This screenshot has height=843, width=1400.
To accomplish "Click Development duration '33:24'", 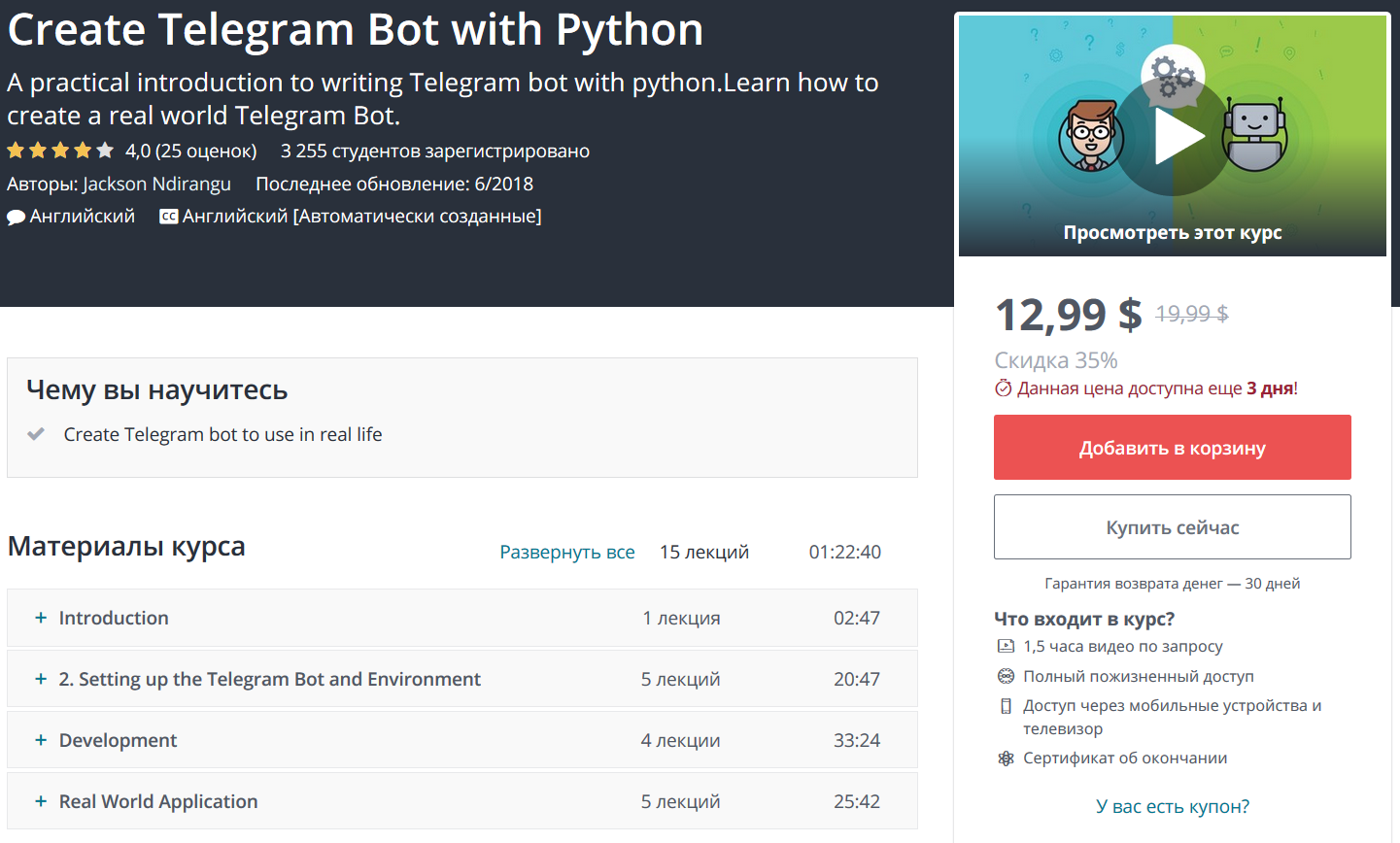I will [857, 740].
